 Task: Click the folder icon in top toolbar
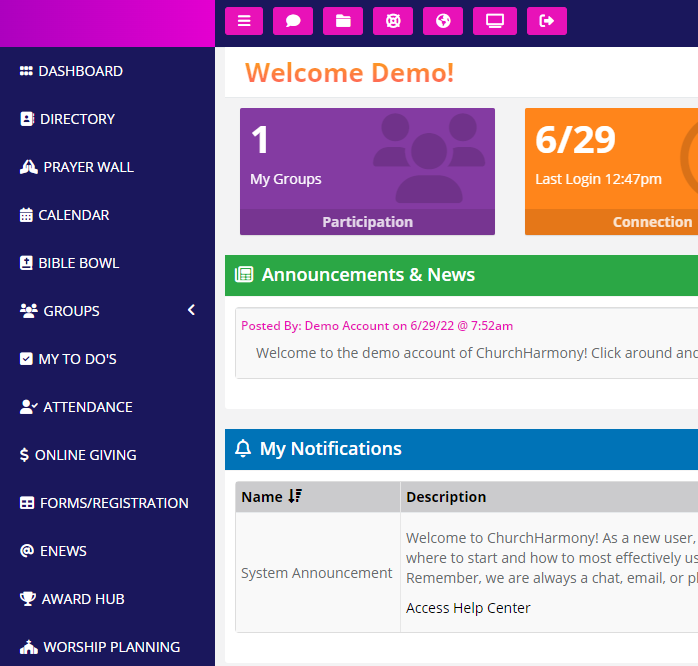click(343, 21)
